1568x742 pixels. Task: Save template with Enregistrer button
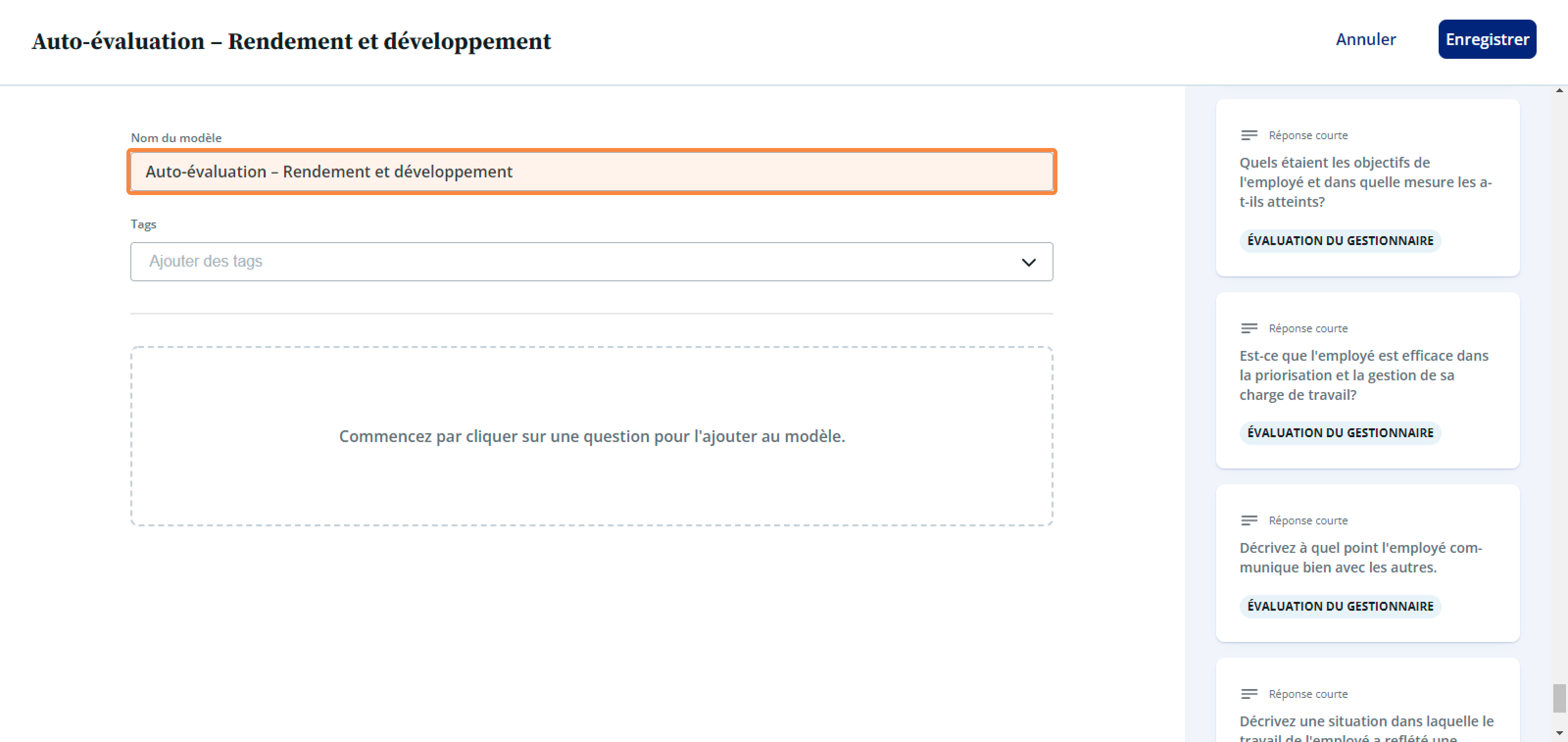tap(1487, 40)
